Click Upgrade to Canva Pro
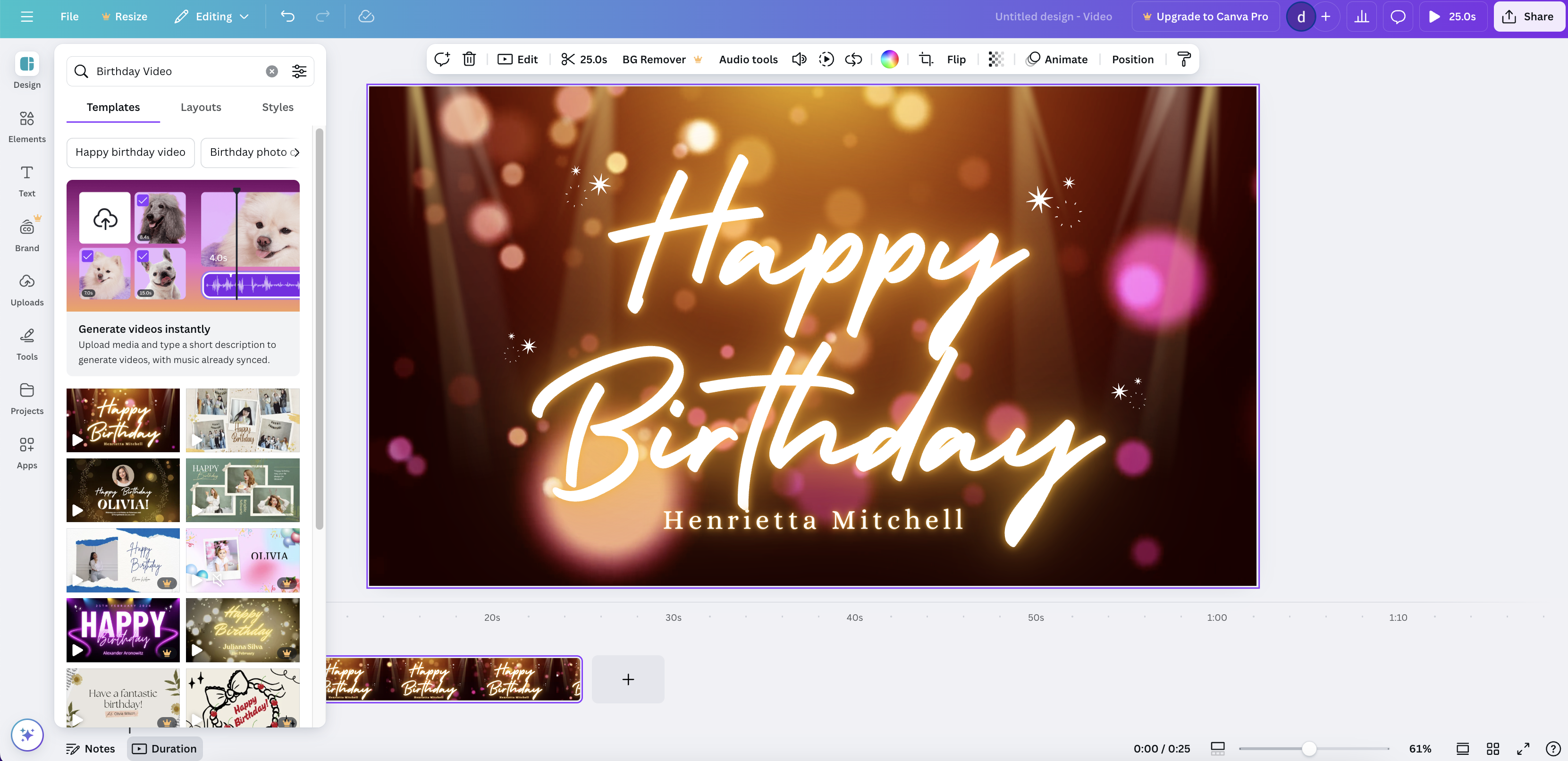1568x761 pixels. [1205, 17]
